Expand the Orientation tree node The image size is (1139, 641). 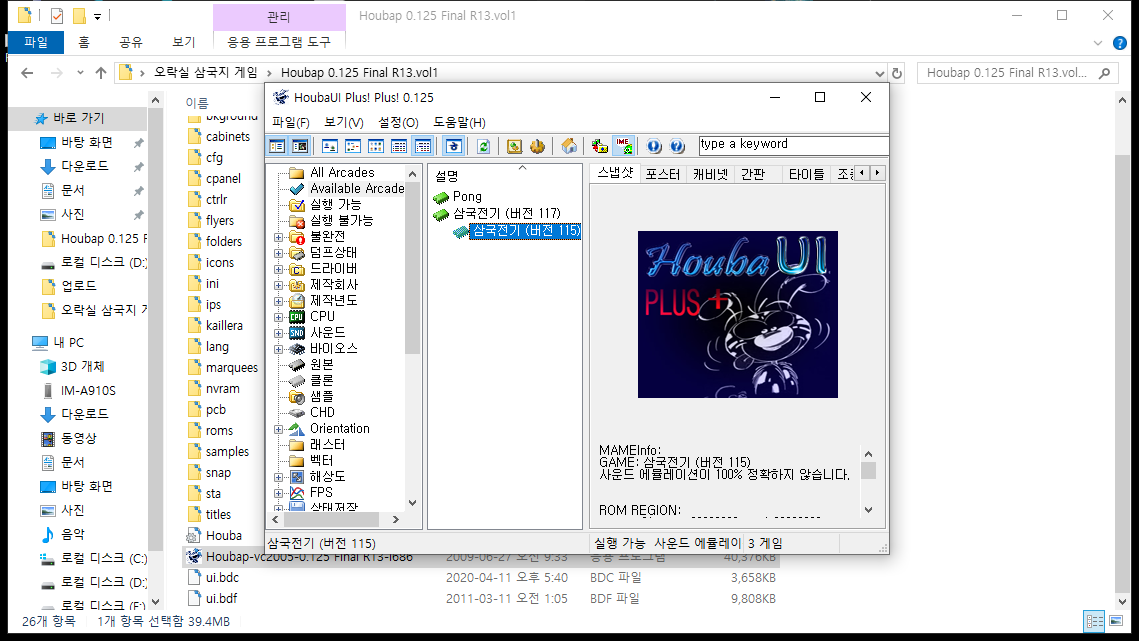coord(278,430)
